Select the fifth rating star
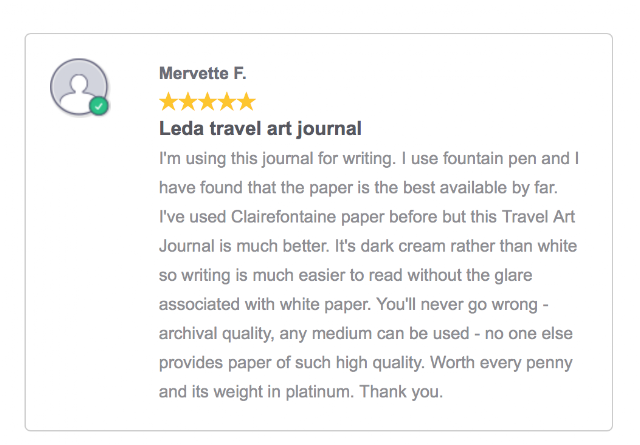Screen dimensions: 640x445 tap(247, 102)
